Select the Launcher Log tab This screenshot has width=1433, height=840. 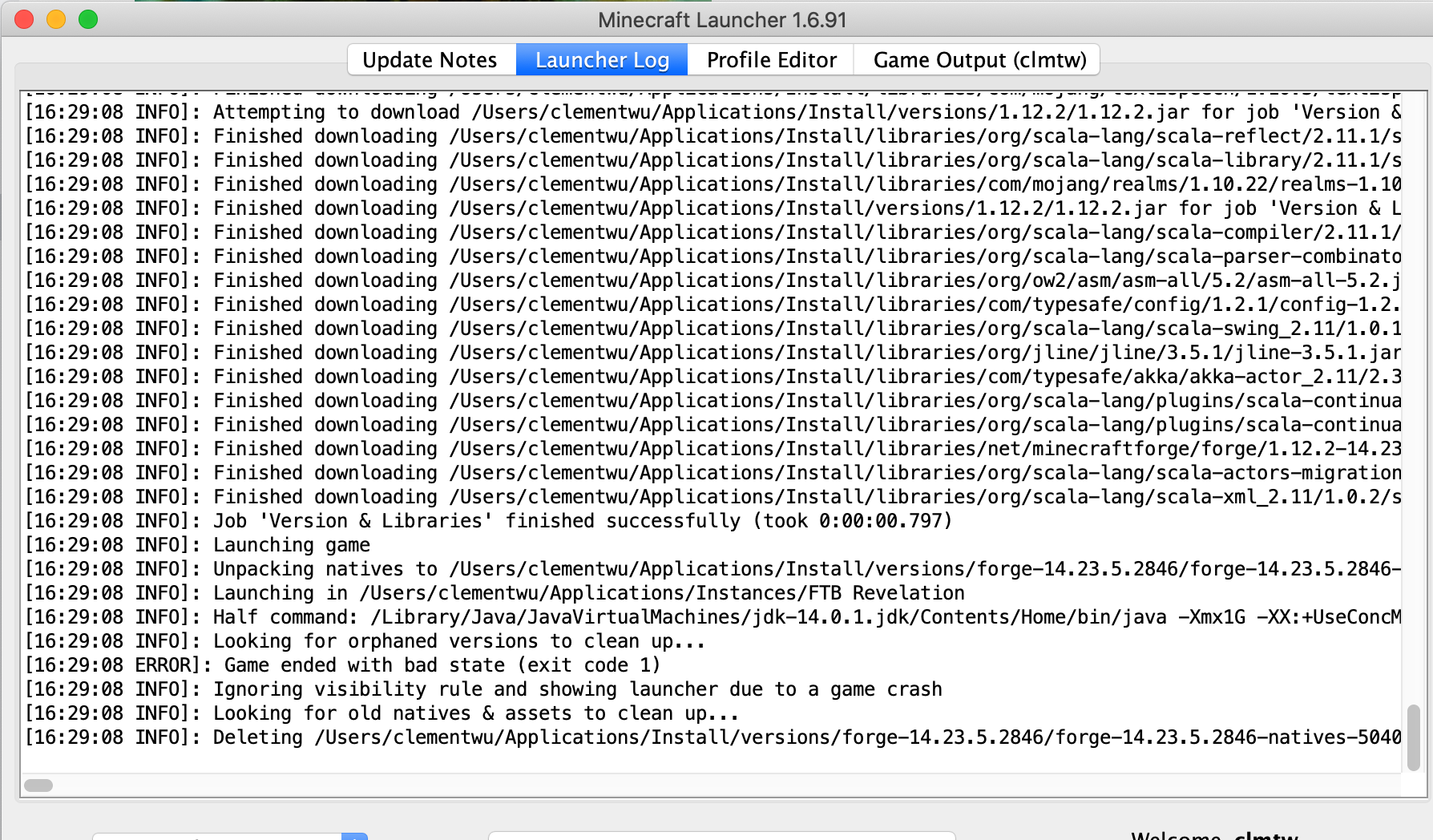(x=602, y=60)
